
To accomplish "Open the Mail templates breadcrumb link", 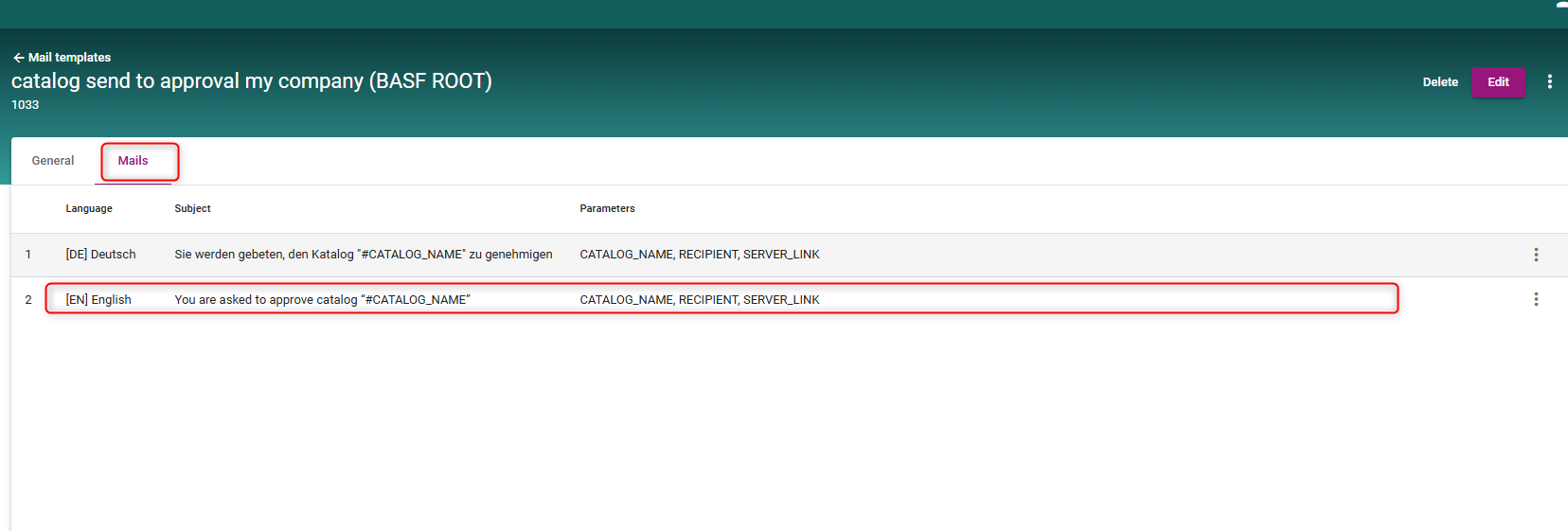I will (69, 58).
